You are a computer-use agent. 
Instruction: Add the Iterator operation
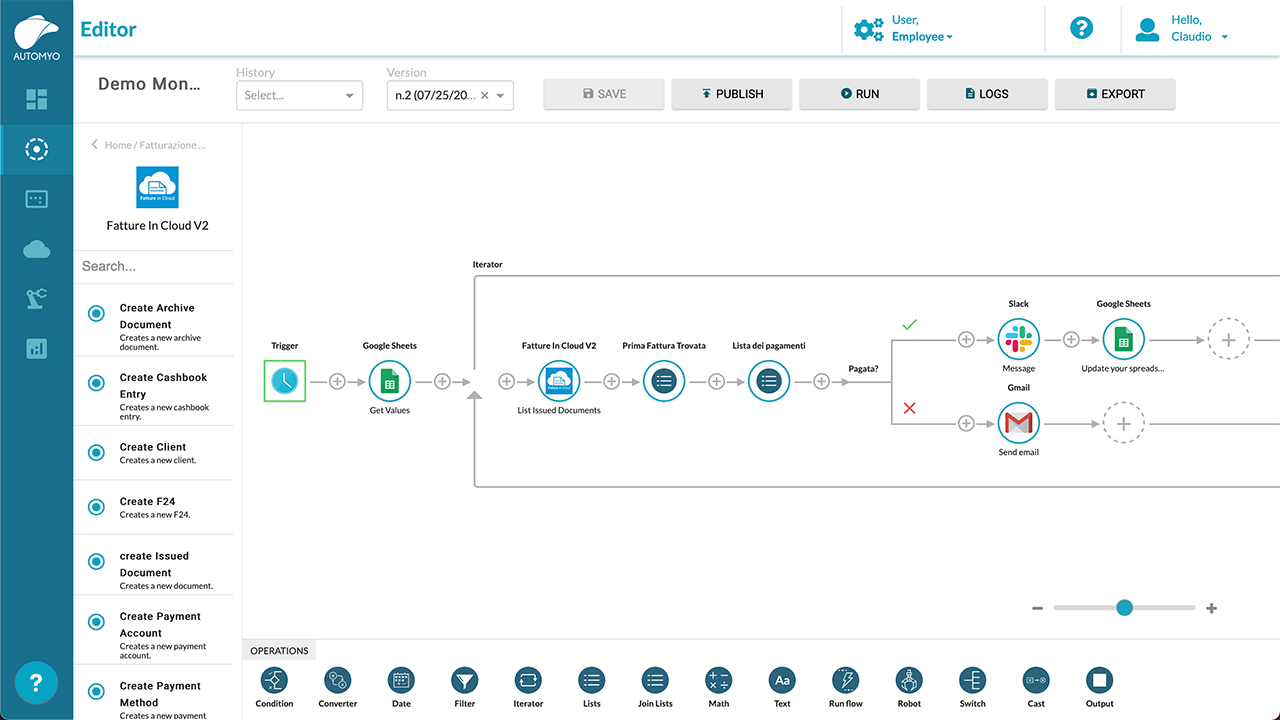click(x=528, y=681)
